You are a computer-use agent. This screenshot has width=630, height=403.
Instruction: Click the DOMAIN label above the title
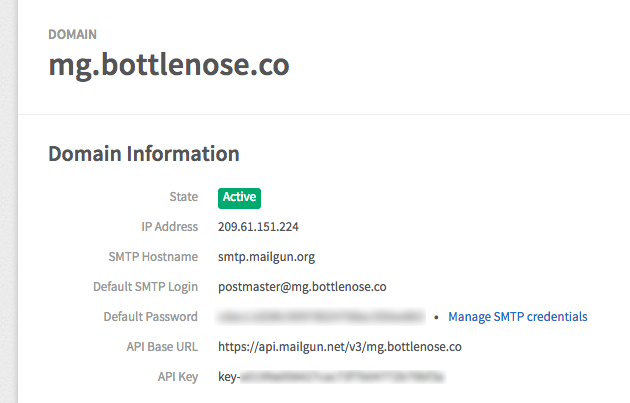pyautogui.click(x=72, y=35)
